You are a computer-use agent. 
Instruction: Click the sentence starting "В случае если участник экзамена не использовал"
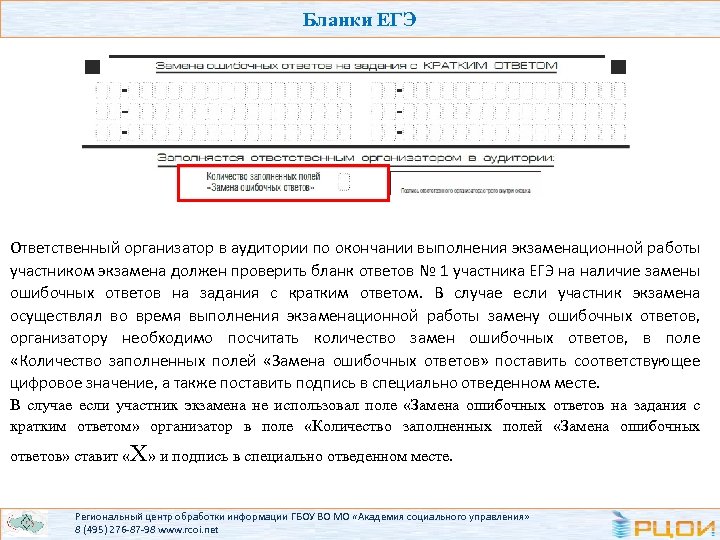(x=355, y=430)
